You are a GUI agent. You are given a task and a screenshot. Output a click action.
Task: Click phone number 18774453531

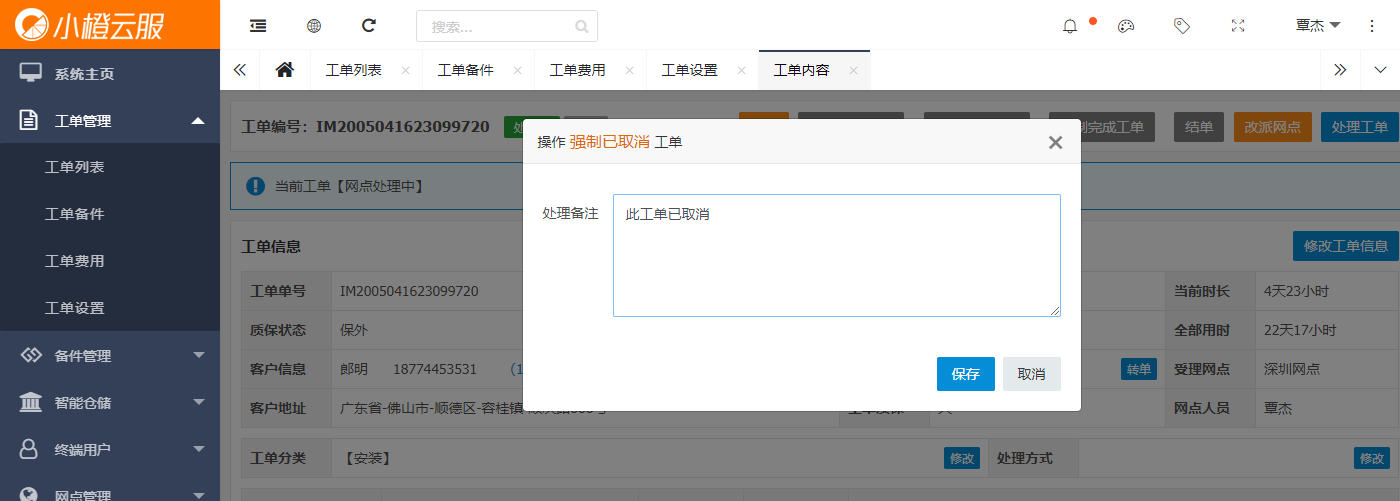pos(435,369)
